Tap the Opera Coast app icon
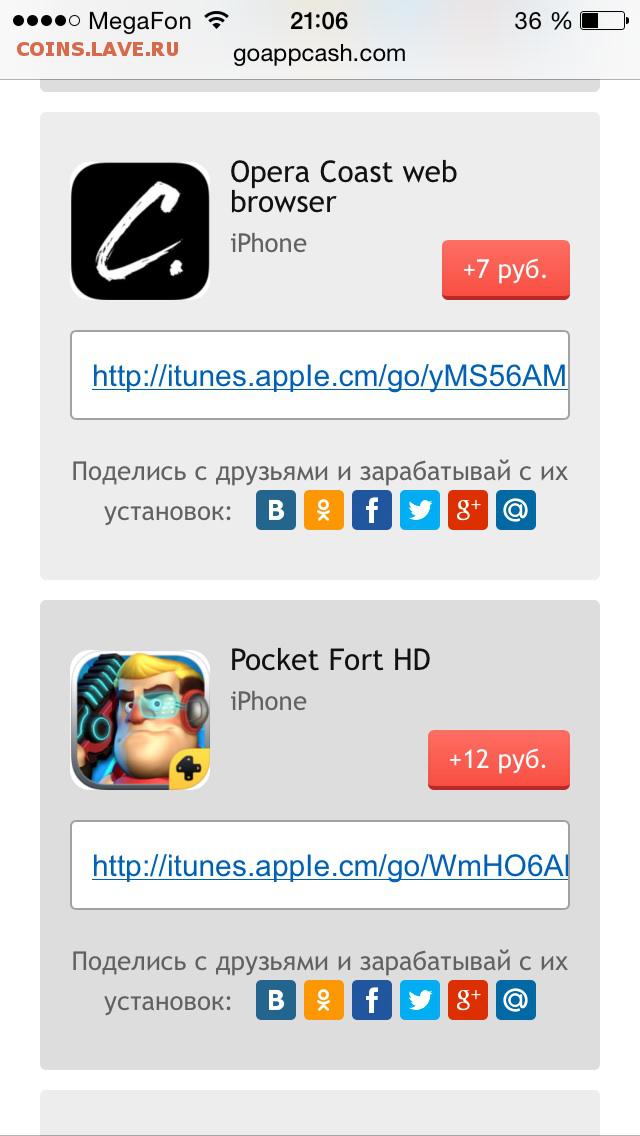This screenshot has height=1136, width=640. 140,231
